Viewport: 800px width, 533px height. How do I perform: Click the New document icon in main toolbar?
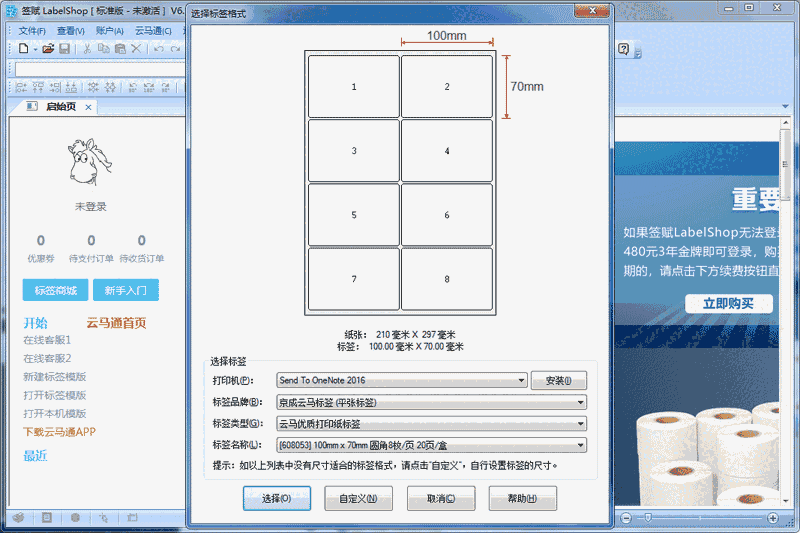click(23, 48)
